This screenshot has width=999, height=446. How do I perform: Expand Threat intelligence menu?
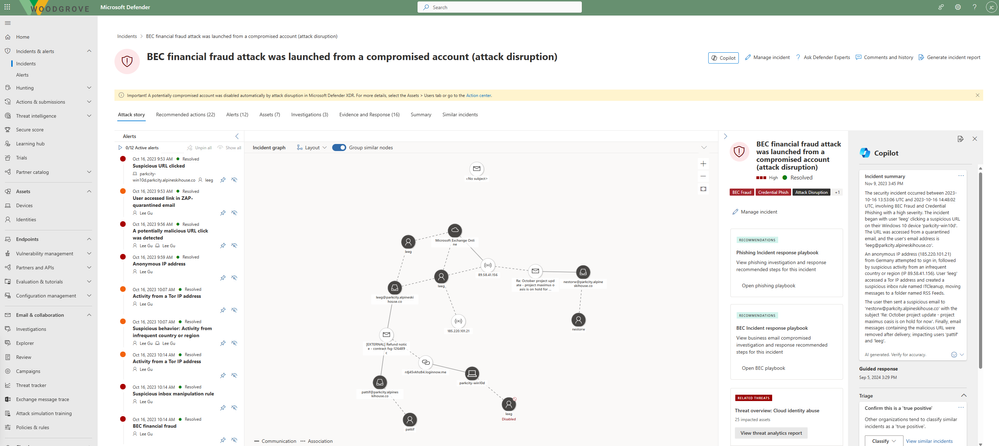pos(89,115)
